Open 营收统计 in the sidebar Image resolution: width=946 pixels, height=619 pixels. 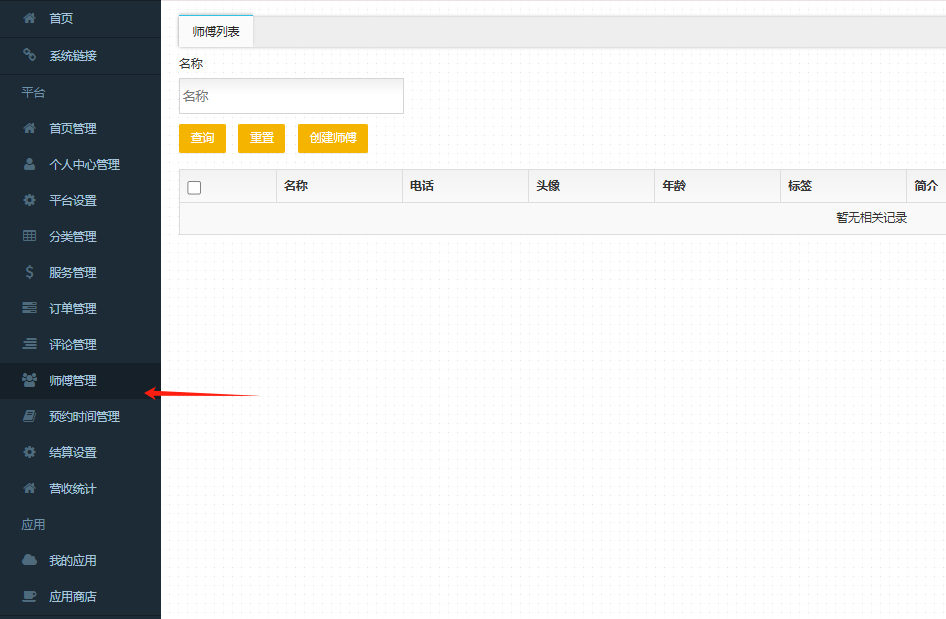pyautogui.click(x=73, y=489)
